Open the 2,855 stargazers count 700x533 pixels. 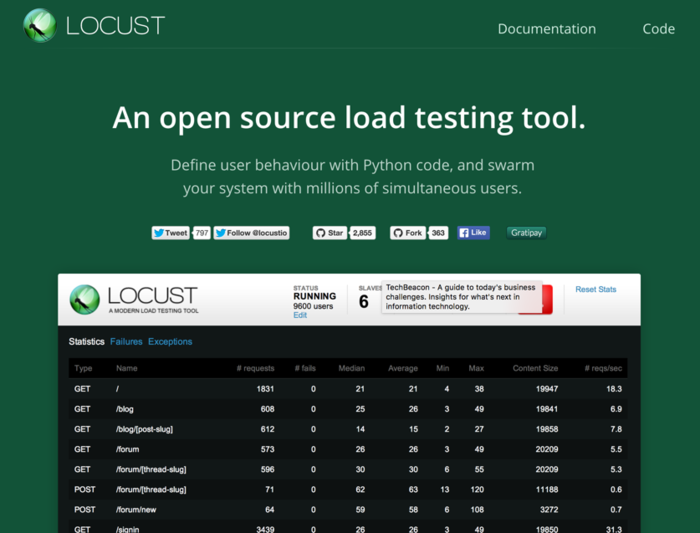coord(362,233)
